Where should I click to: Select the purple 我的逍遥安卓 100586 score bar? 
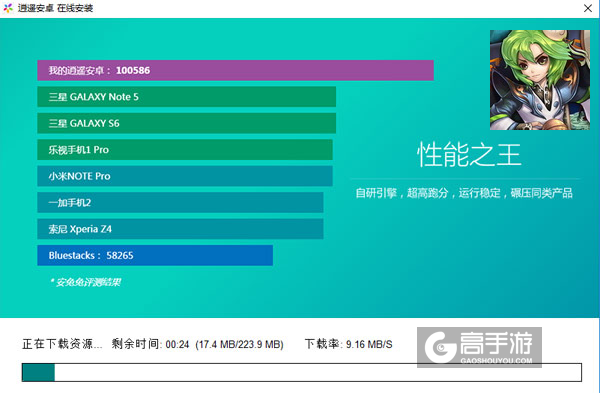[x=235, y=70]
